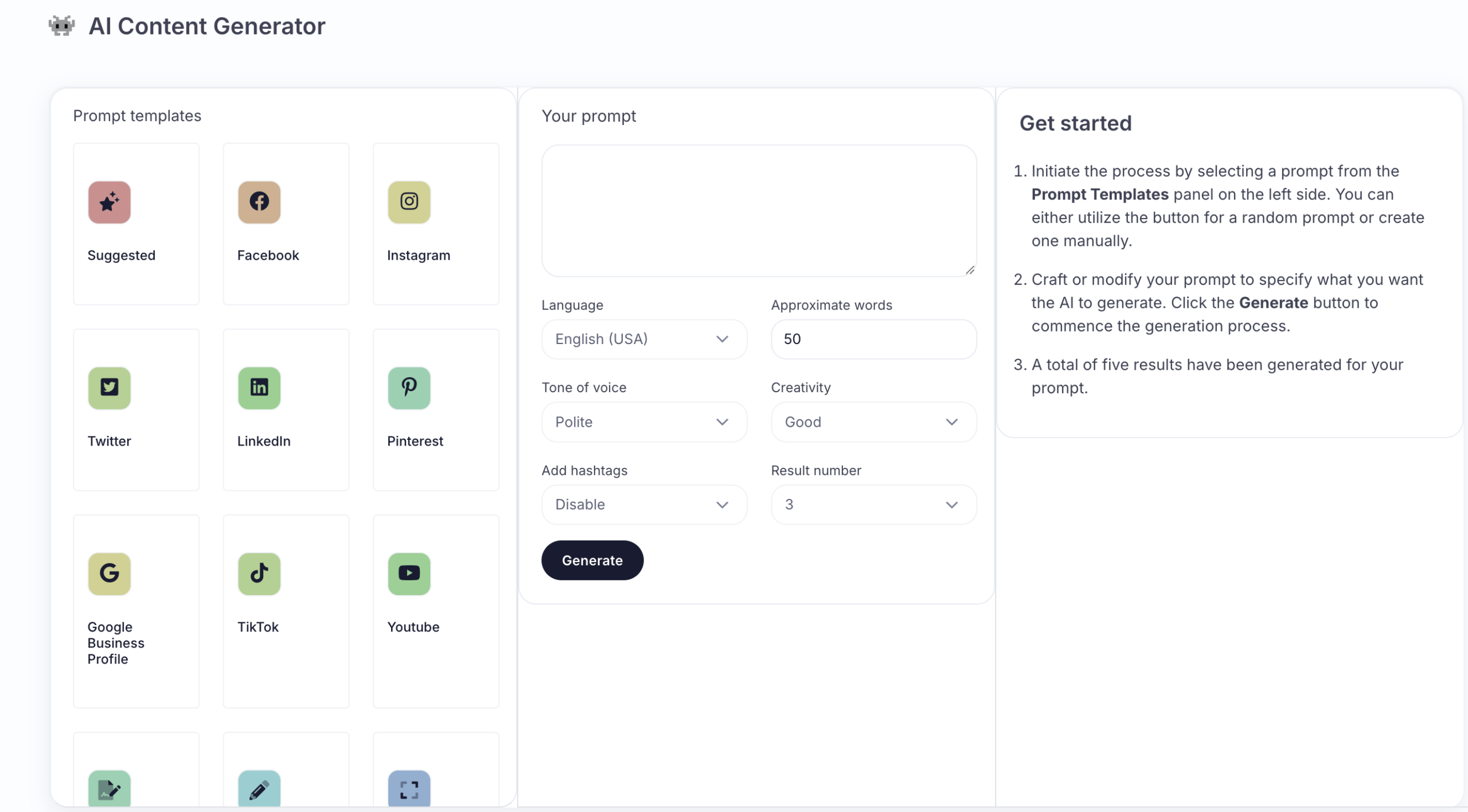Viewport: 1468px width, 812px height.
Task: Open the LinkedIn template icon
Action: pos(259,388)
